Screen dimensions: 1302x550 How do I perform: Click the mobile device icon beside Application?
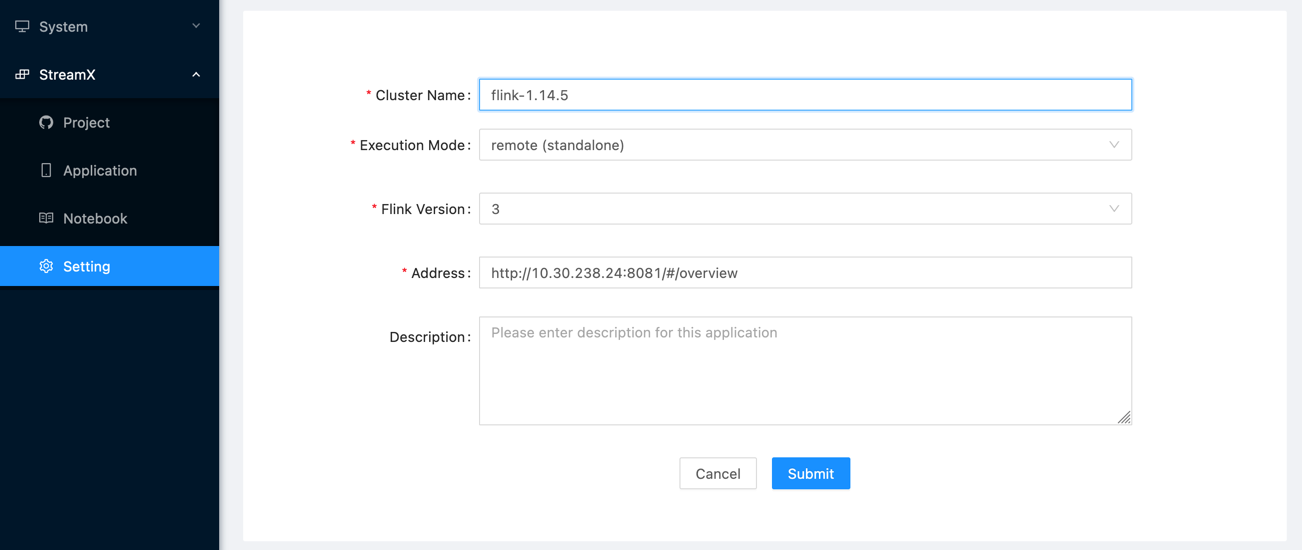[46, 170]
